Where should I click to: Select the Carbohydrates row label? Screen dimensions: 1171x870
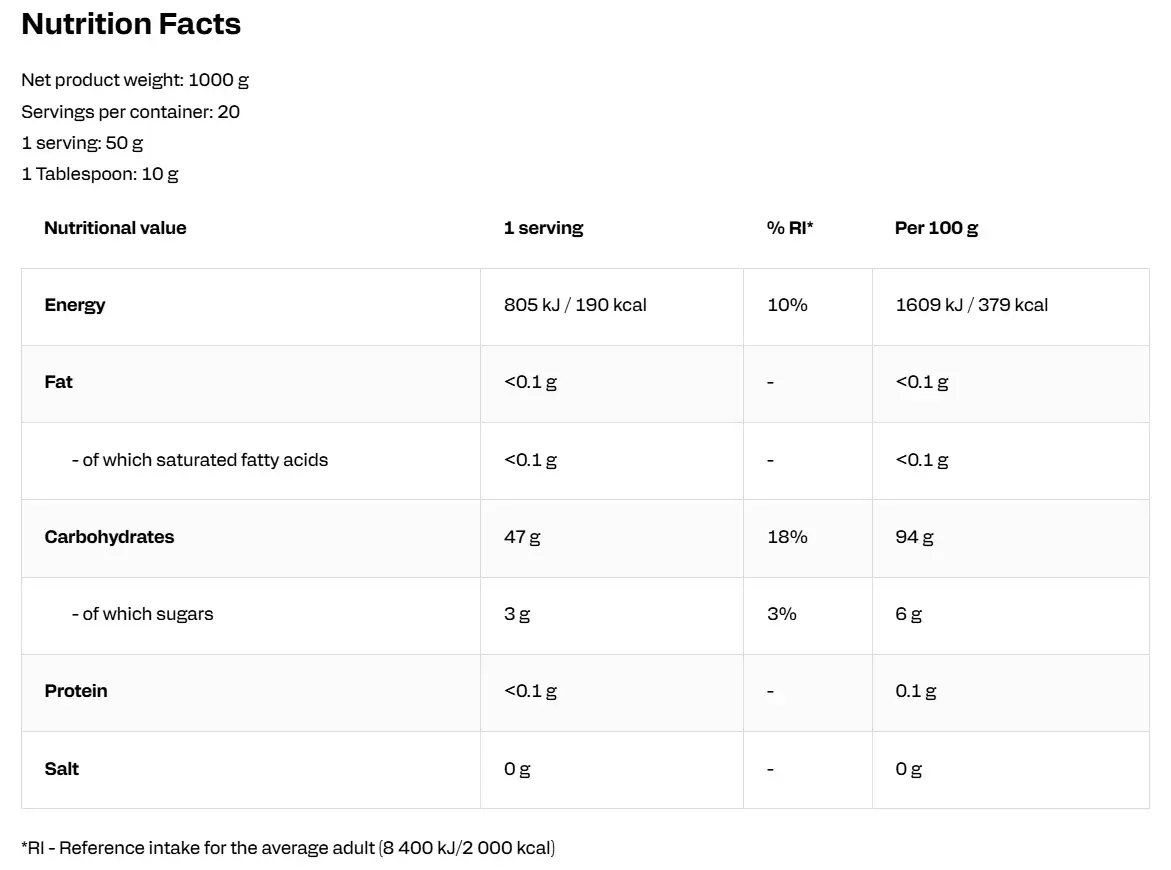[x=109, y=537]
